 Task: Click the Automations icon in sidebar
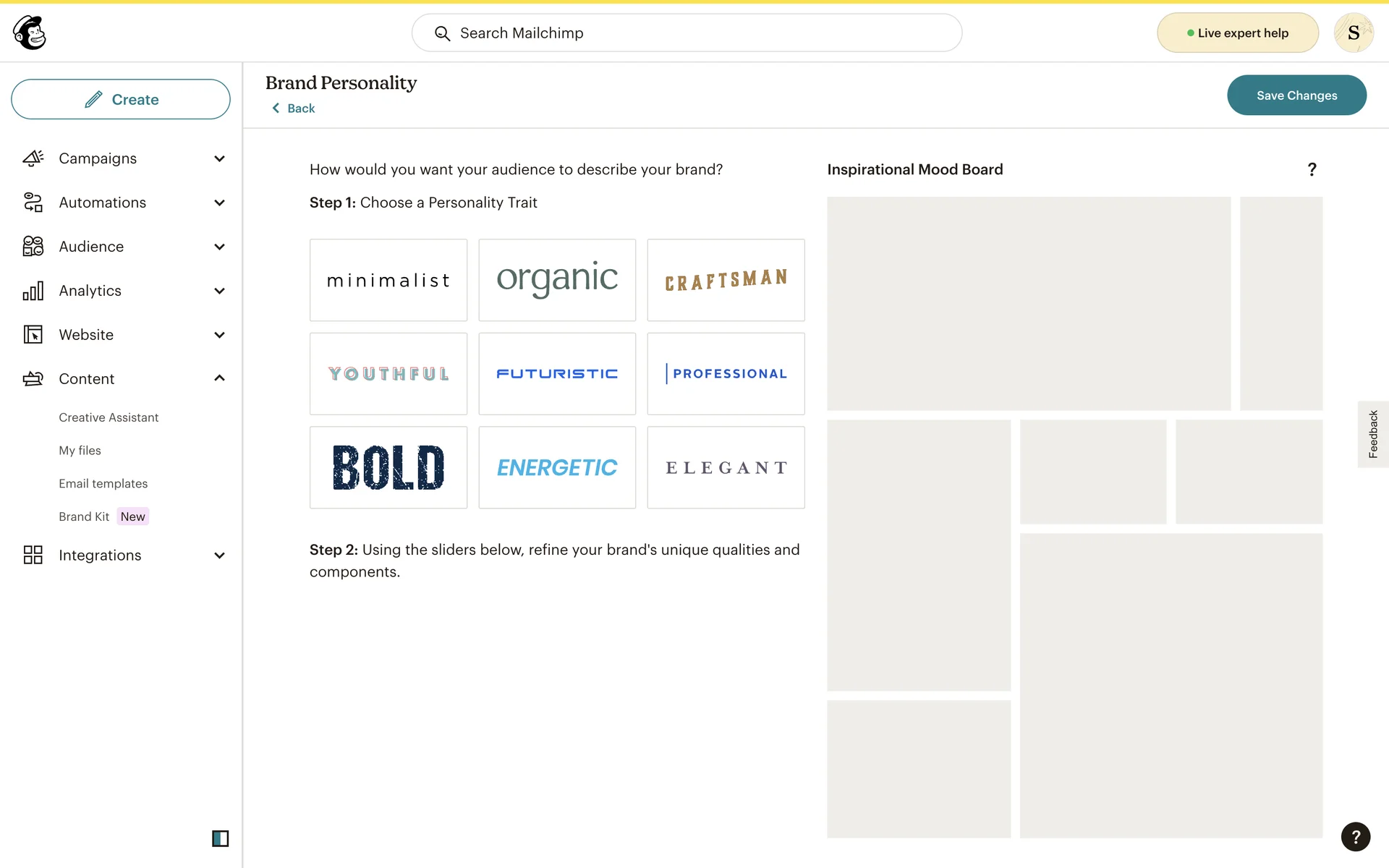33,203
